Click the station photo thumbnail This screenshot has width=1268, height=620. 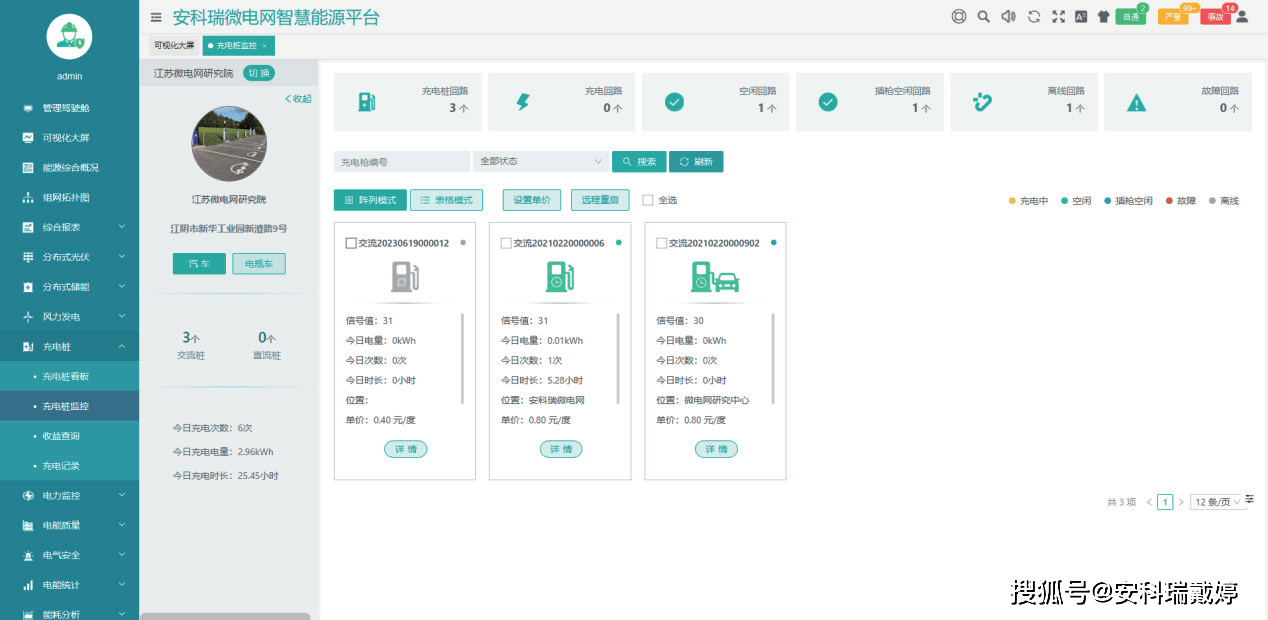[229, 144]
